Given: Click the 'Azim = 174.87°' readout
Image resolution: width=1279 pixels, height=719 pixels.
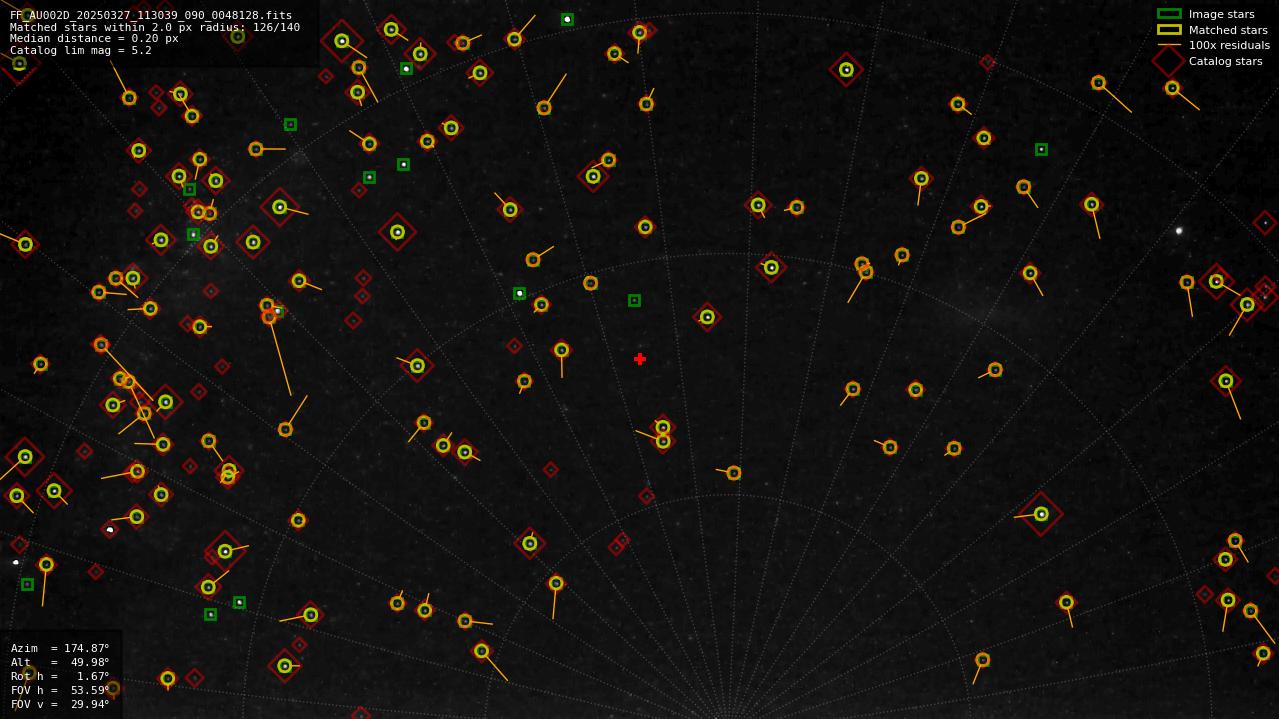Looking at the screenshot, I should pos(60,648).
